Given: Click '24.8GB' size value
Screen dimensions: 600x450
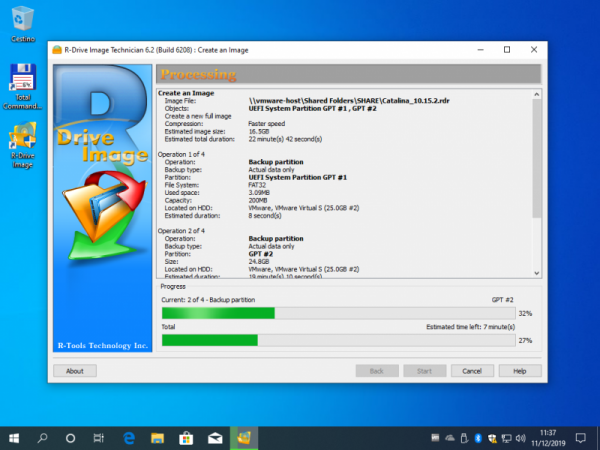Looking at the screenshot, I should pyautogui.click(x=259, y=261).
